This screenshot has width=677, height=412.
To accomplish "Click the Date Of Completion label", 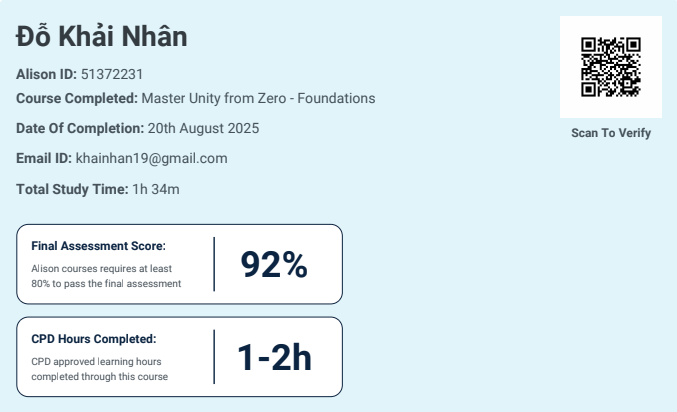I will tap(80, 128).
